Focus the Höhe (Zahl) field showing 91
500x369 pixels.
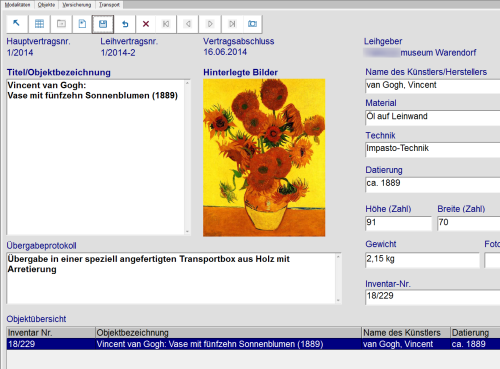point(398,223)
